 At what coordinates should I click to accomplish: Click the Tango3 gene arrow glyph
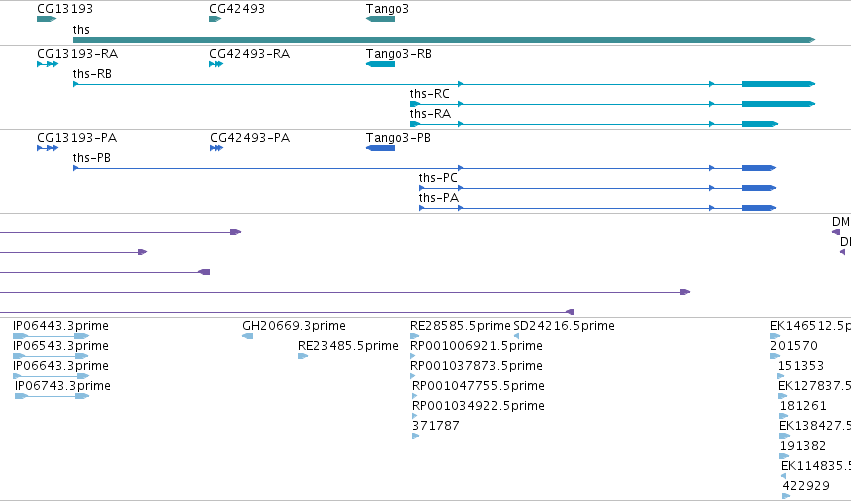point(380,19)
